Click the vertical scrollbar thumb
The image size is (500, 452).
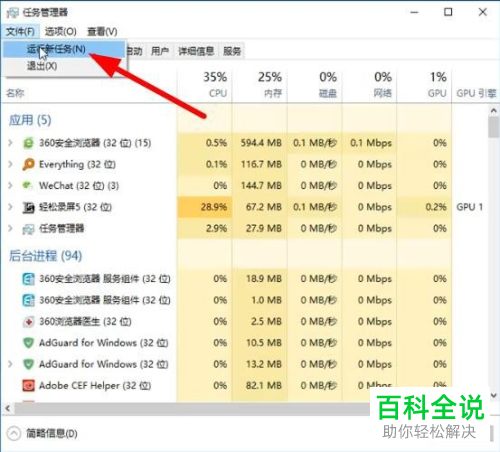[494, 127]
